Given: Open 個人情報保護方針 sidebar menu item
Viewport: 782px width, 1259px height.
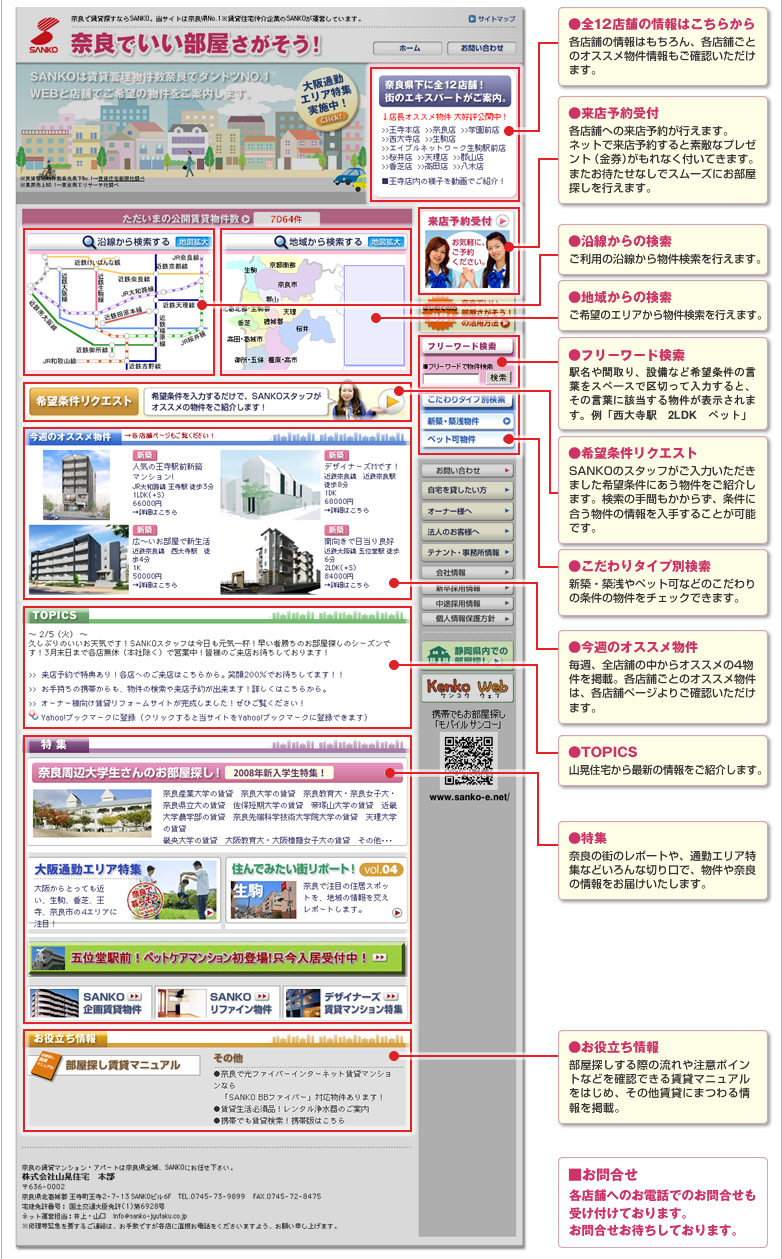Looking at the screenshot, I should [x=468, y=619].
